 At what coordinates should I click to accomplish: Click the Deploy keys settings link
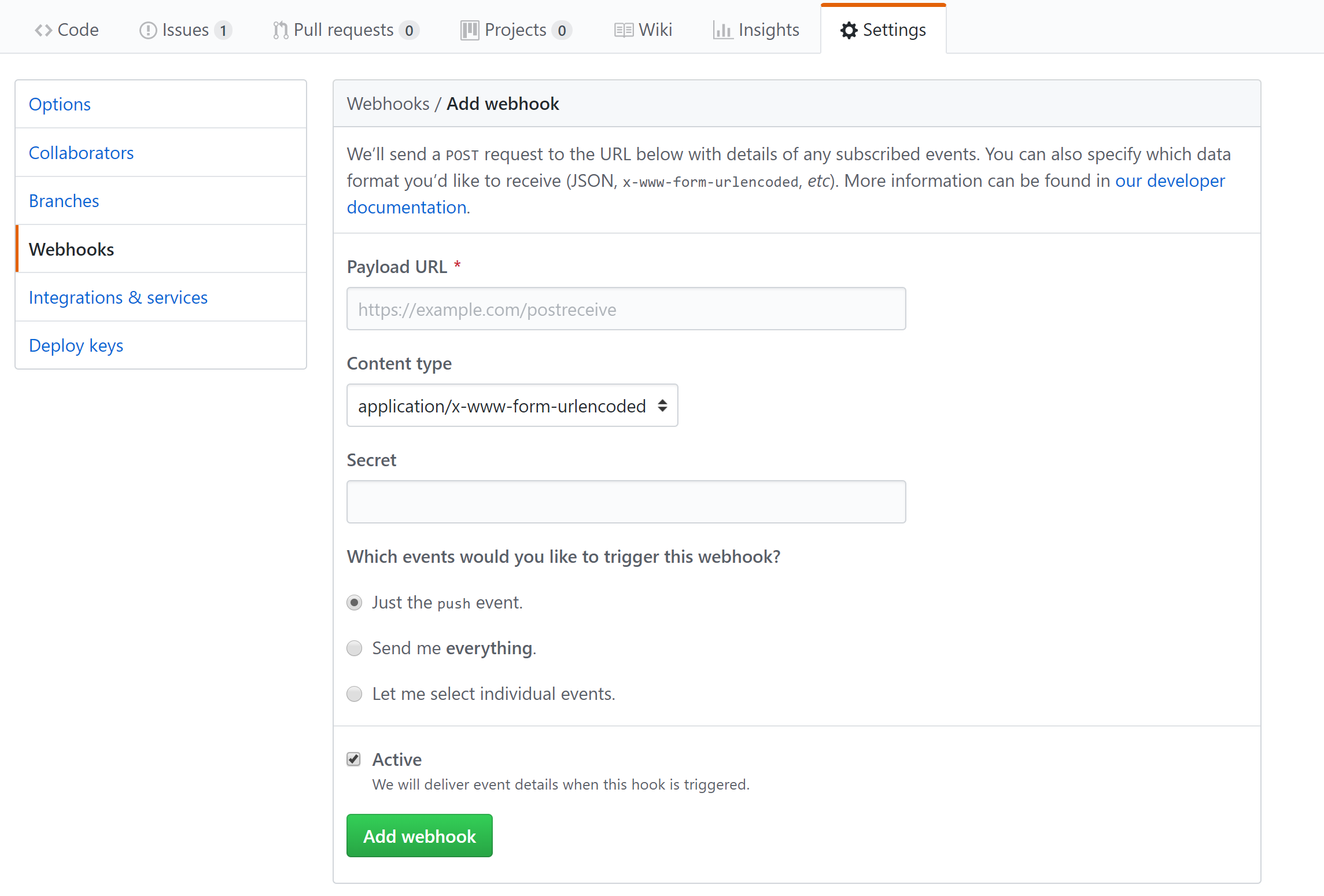click(76, 344)
